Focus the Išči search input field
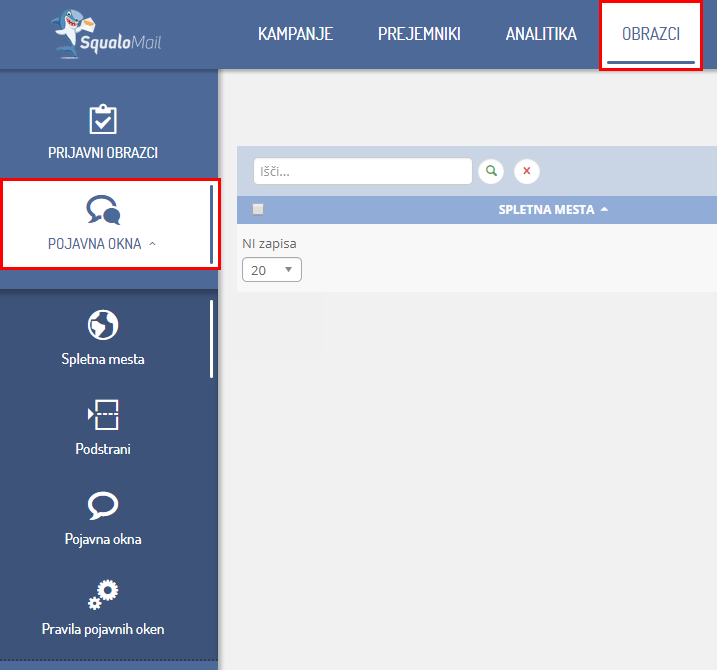 coord(362,171)
